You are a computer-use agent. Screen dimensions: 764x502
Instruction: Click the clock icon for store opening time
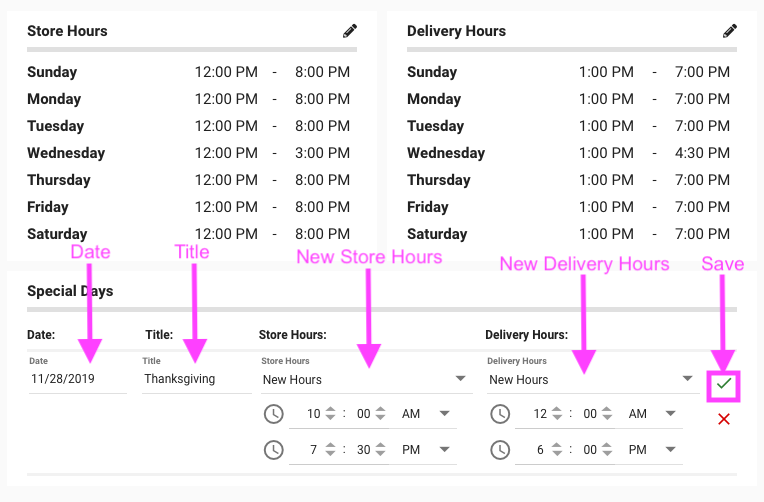click(x=273, y=414)
